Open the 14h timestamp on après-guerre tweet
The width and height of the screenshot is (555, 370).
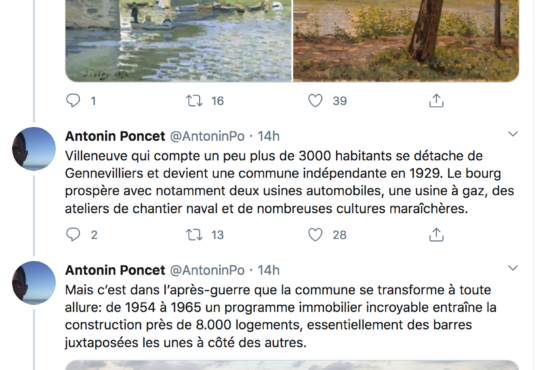[x=268, y=270]
